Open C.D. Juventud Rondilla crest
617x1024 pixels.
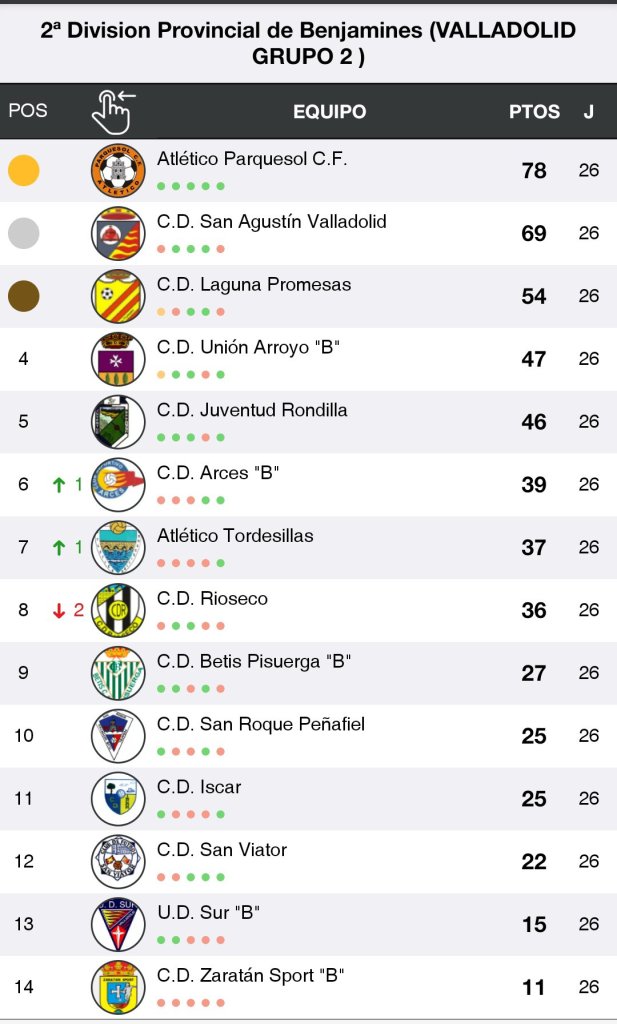(118, 422)
